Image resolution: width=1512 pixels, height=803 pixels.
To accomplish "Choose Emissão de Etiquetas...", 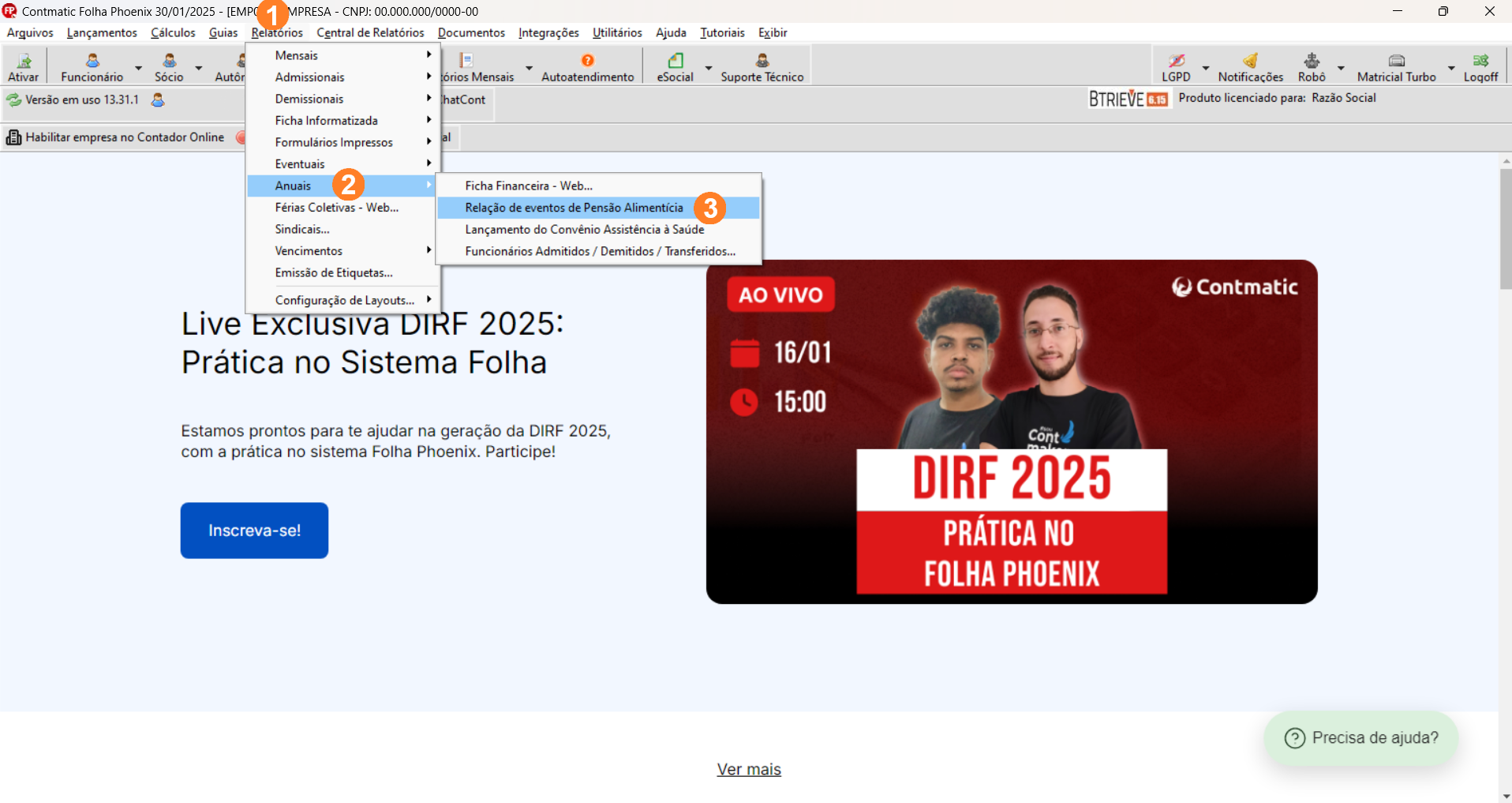I will [342, 272].
